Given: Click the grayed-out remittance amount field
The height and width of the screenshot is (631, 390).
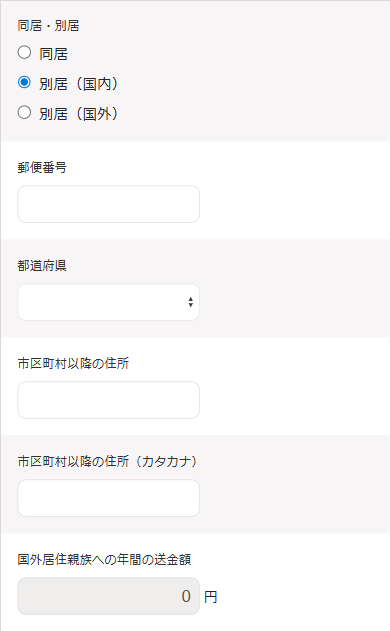Looking at the screenshot, I should 109,596.
